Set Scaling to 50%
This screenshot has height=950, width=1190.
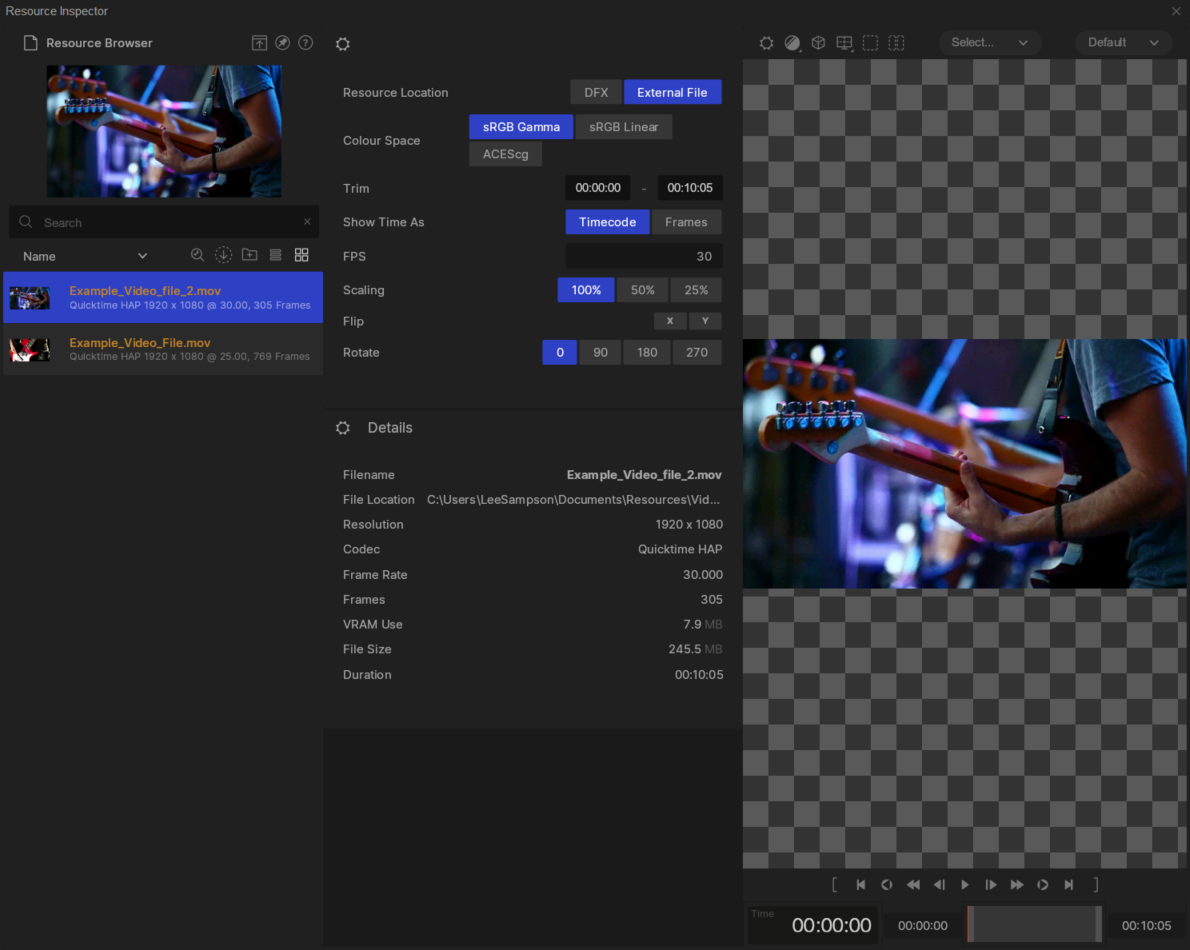pyautogui.click(x=641, y=289)
